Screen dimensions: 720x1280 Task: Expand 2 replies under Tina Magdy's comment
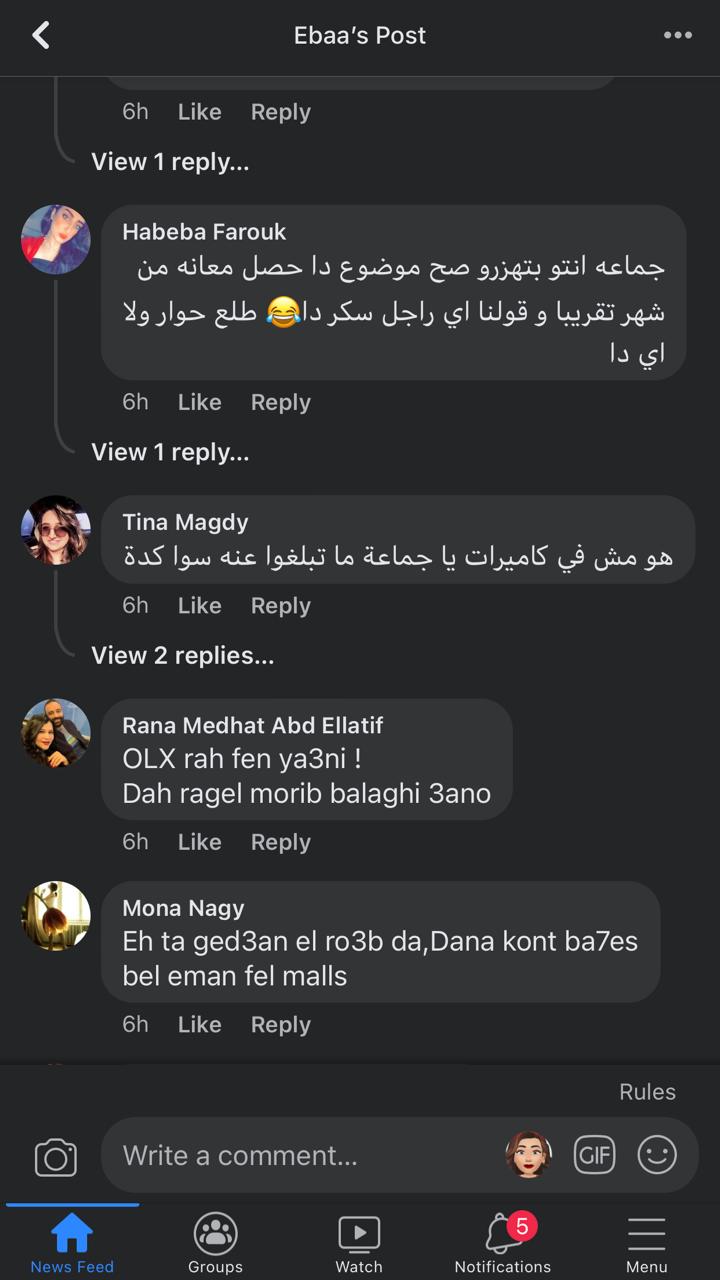[182, 655]
